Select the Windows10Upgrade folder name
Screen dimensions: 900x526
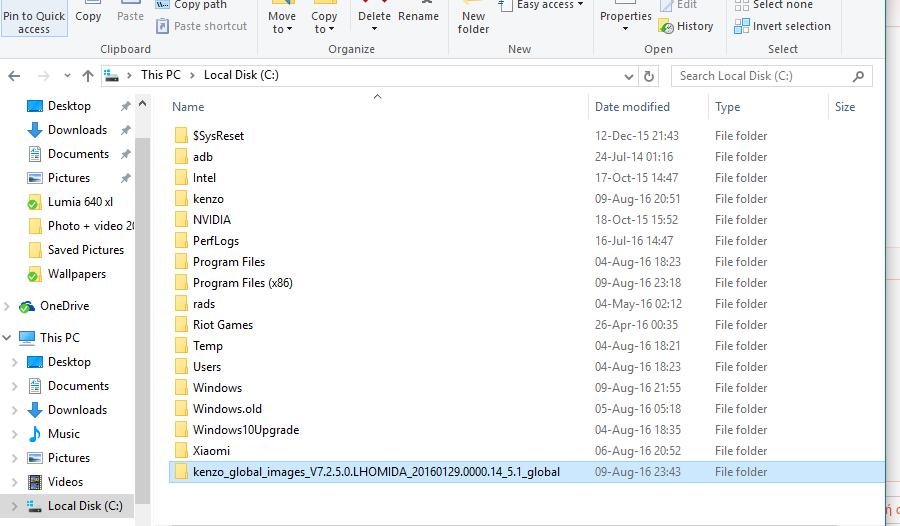[246, 430]
